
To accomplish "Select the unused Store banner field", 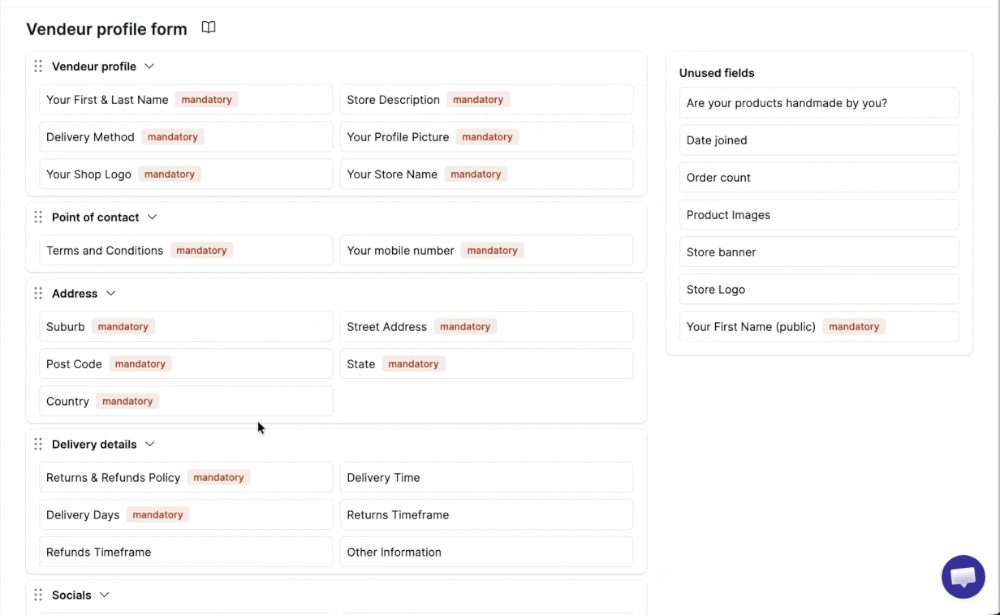I will (819, 253).
